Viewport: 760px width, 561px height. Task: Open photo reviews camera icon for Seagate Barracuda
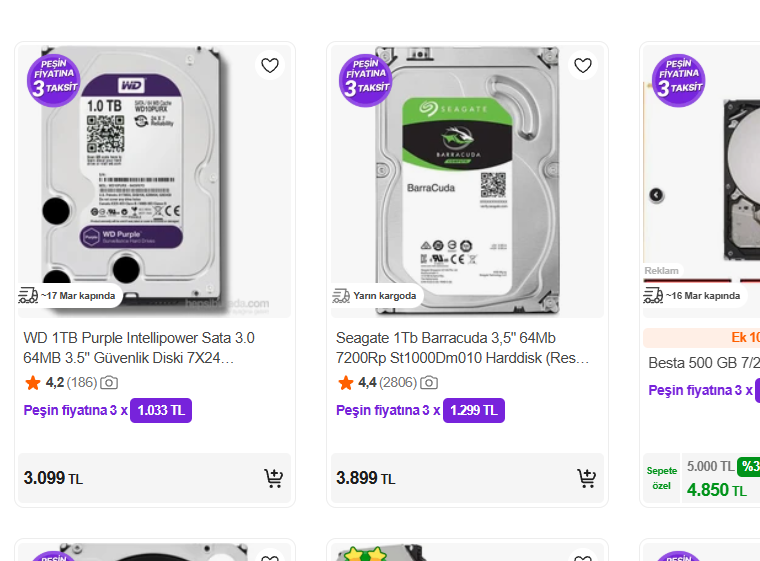pyautogui.click(x=429, y=382)
